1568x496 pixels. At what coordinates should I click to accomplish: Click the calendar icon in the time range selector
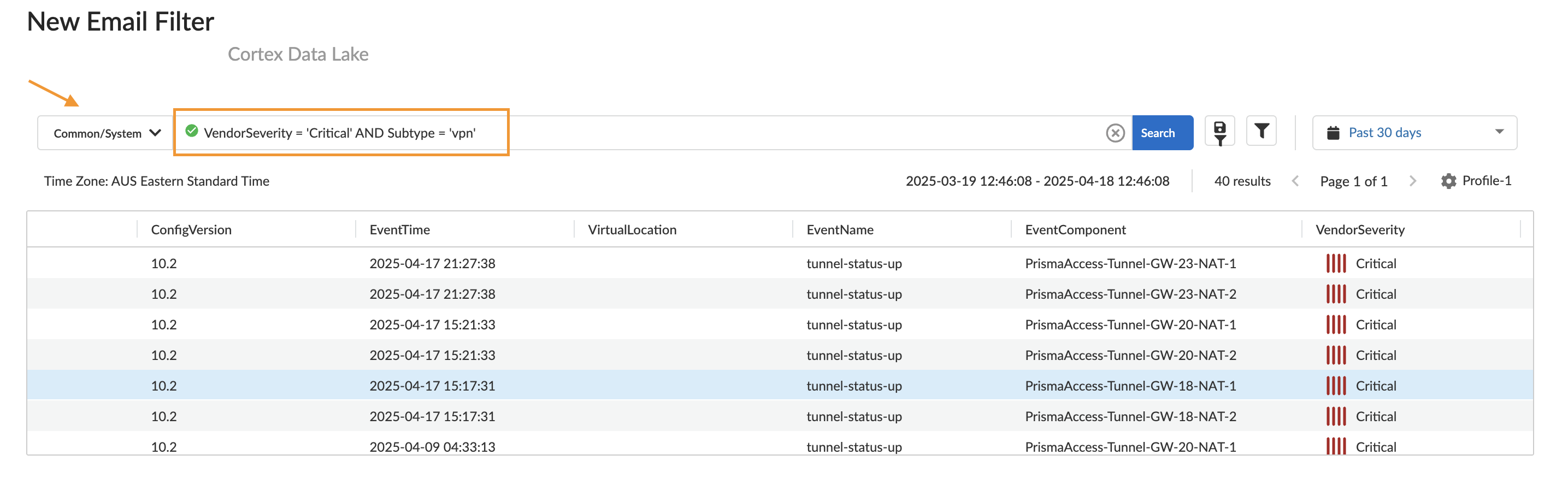[x=1334, y=132]
